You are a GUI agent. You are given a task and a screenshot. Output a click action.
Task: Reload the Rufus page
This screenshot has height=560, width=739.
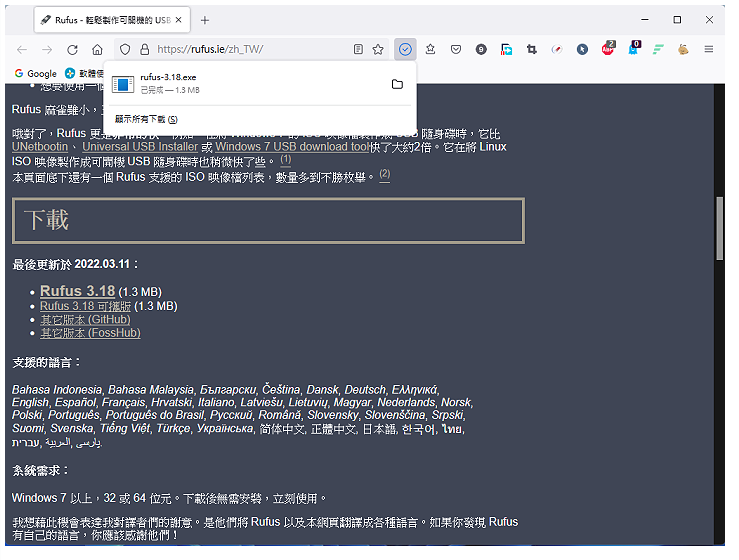[72, 49]
